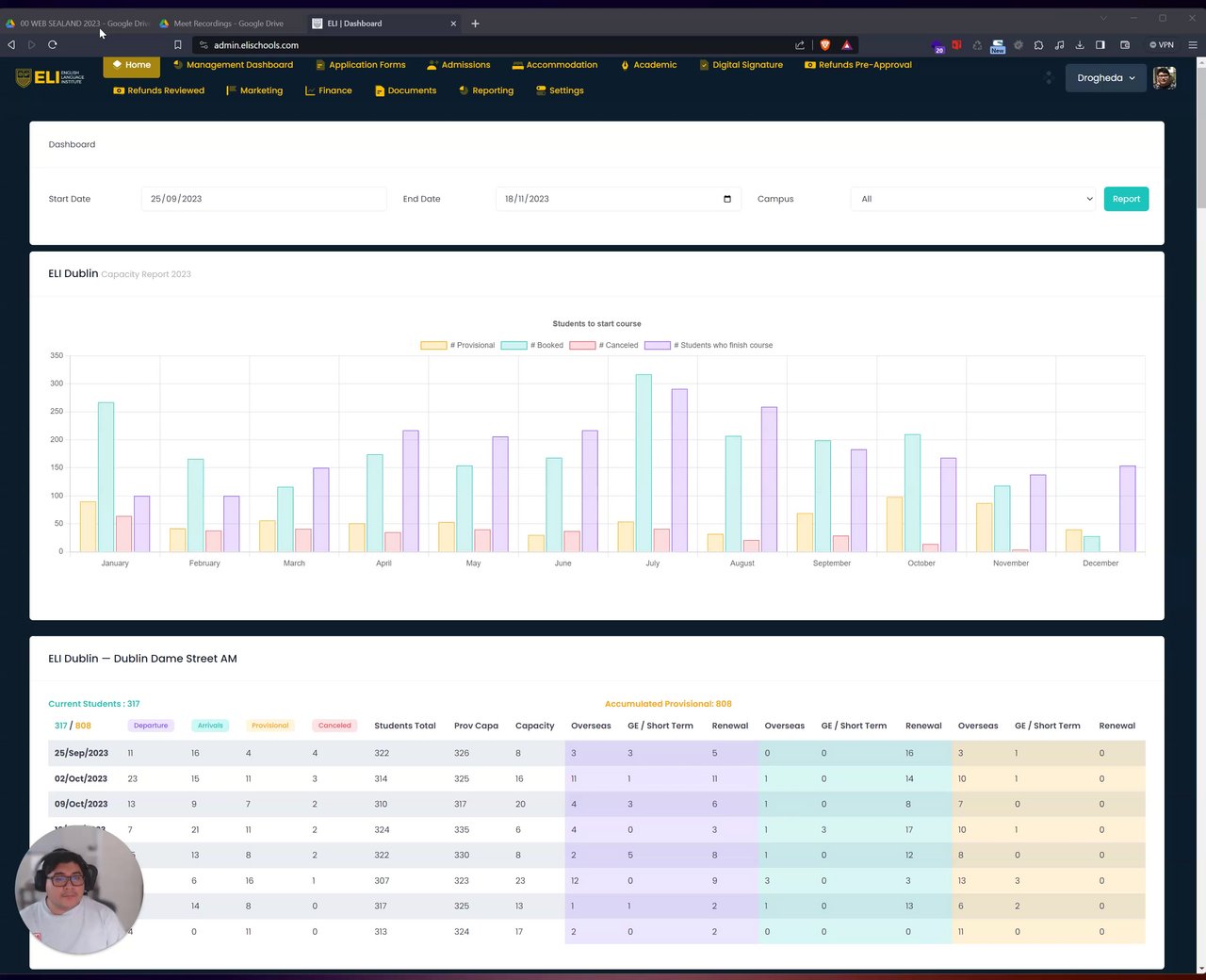Click the Arrivals badge in the table header
Viewport: 1206px width, 980px height.
pos(210,726)
